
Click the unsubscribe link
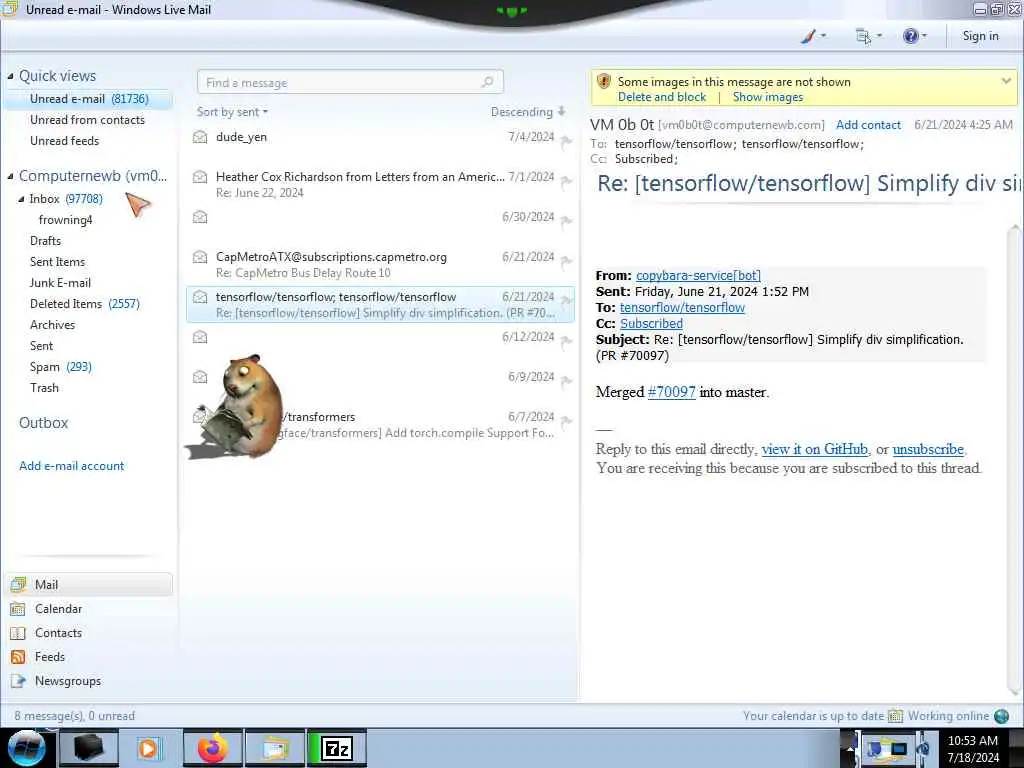point(928,449)
